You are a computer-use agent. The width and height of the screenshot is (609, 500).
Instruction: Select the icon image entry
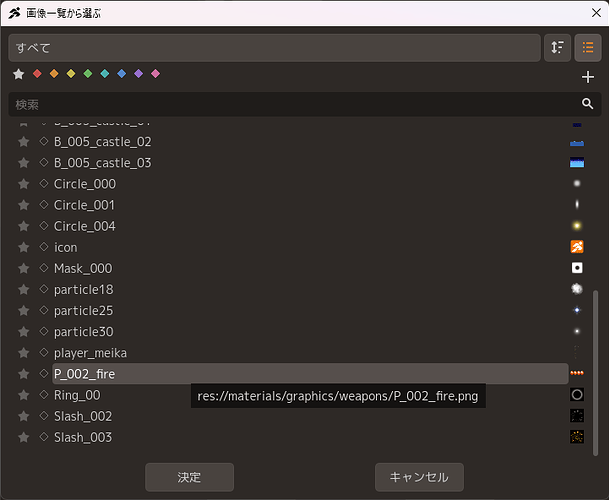310,247
